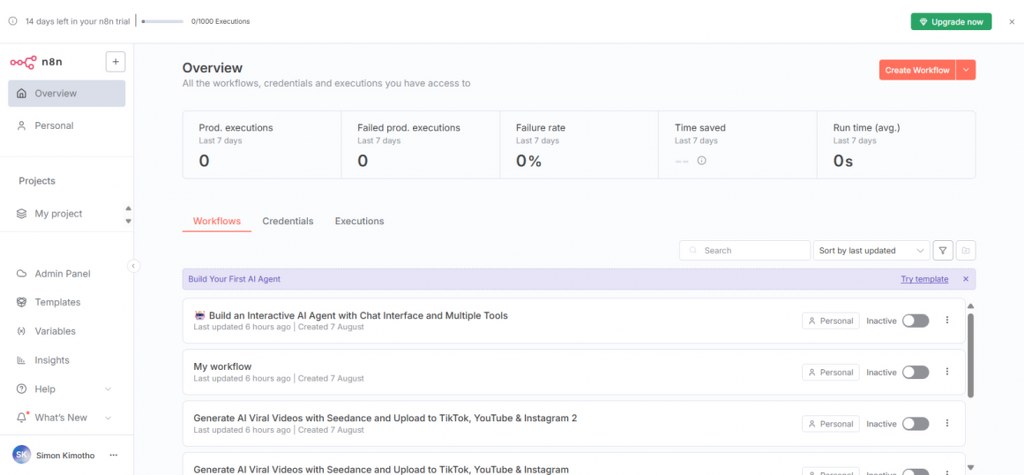Click the workflow list scrollbar thumb
This screenshot has height=475, width=1024.
coord(970,355)
